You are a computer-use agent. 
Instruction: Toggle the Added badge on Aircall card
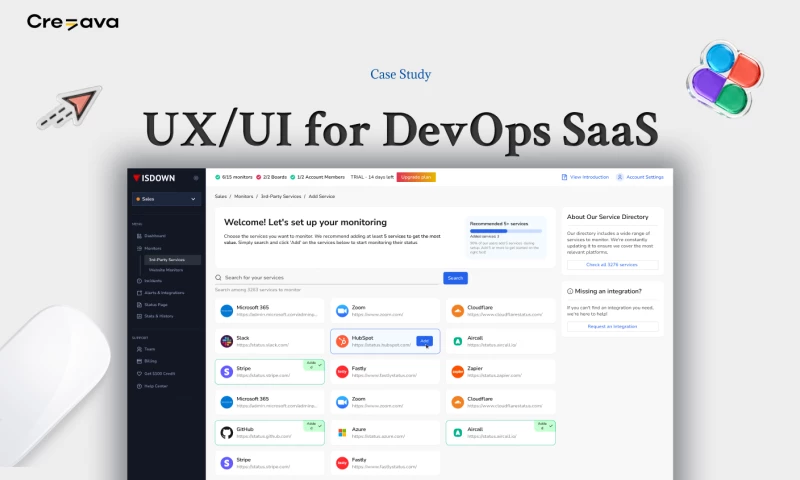[x=544, y=426]
